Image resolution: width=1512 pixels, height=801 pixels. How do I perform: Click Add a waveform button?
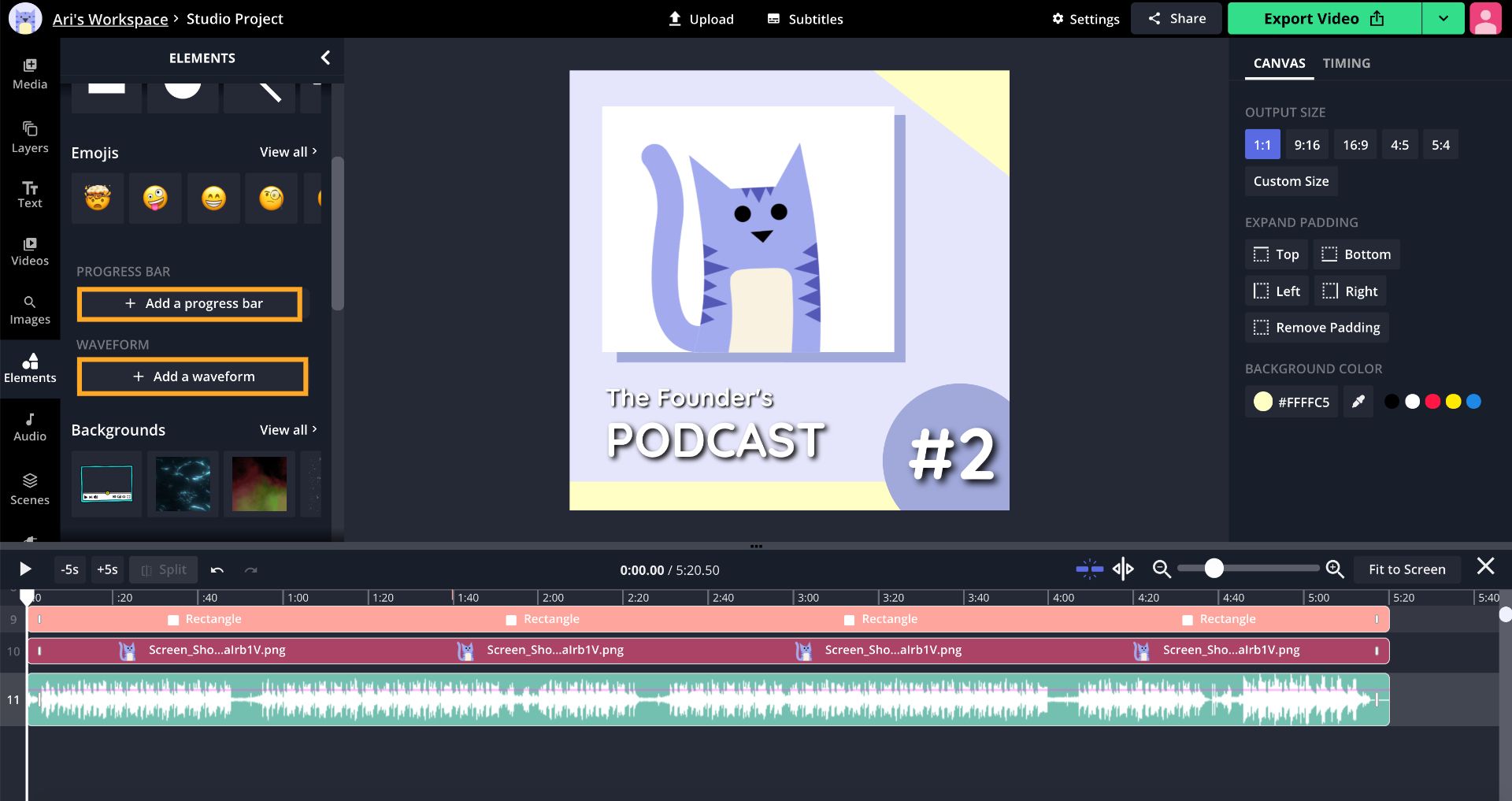pos(193,376)
